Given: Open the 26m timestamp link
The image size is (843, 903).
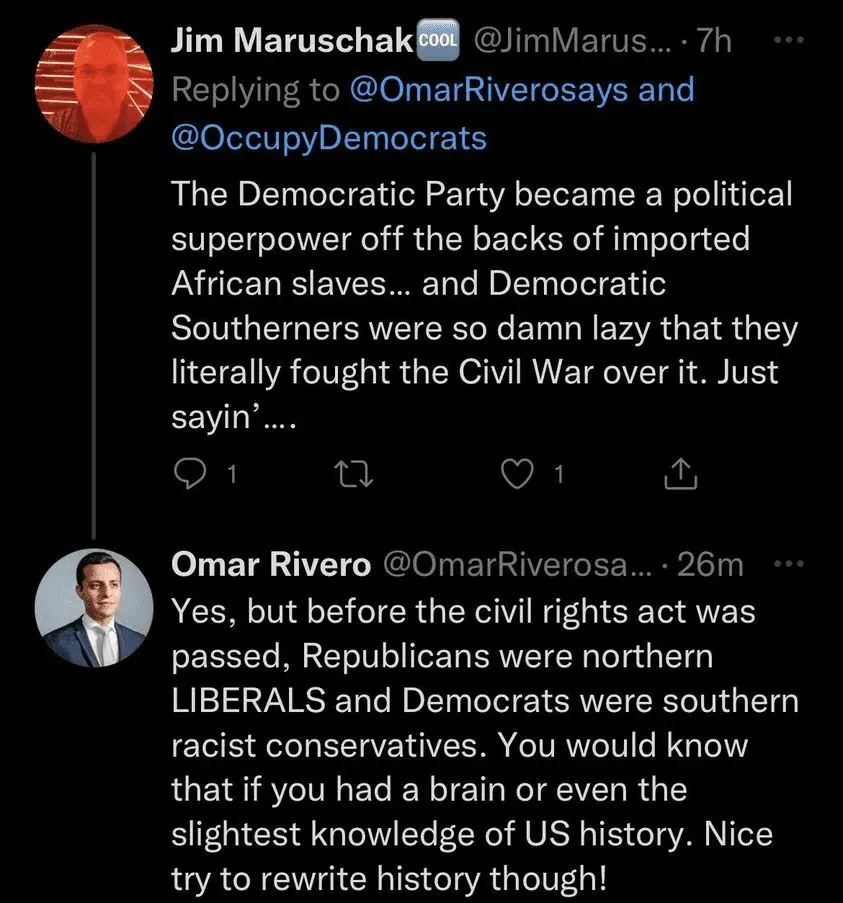Looking at the screenshot, I should [710, 564].
